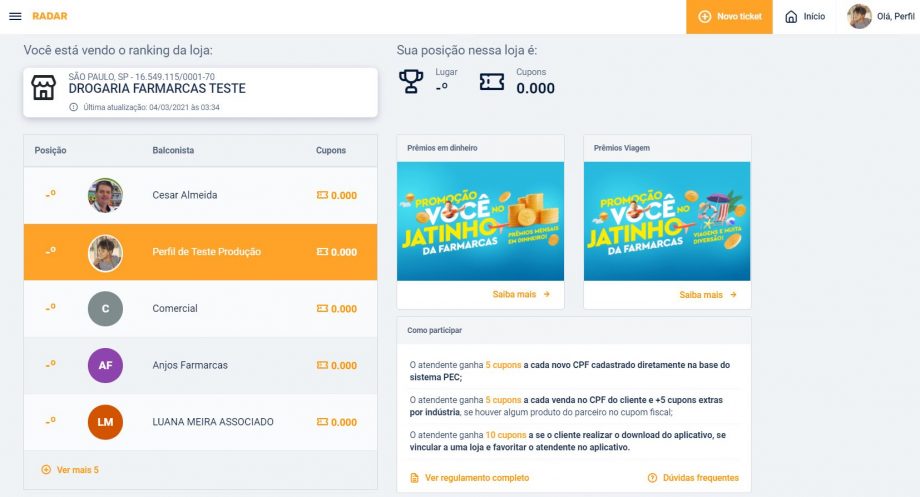Select the Perfil de Teste Produção row

pos(200,252)
